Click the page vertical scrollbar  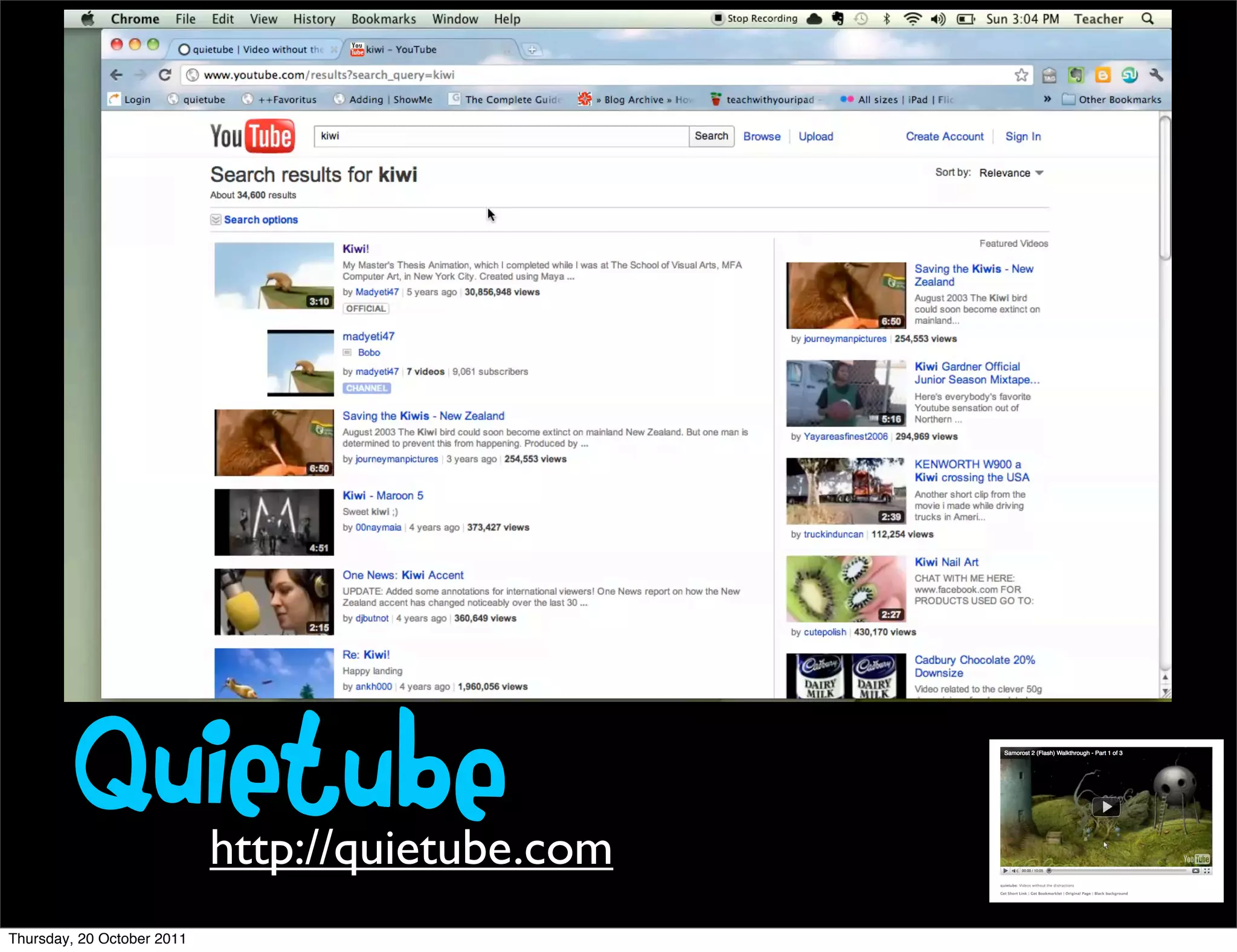point(1165,187)
